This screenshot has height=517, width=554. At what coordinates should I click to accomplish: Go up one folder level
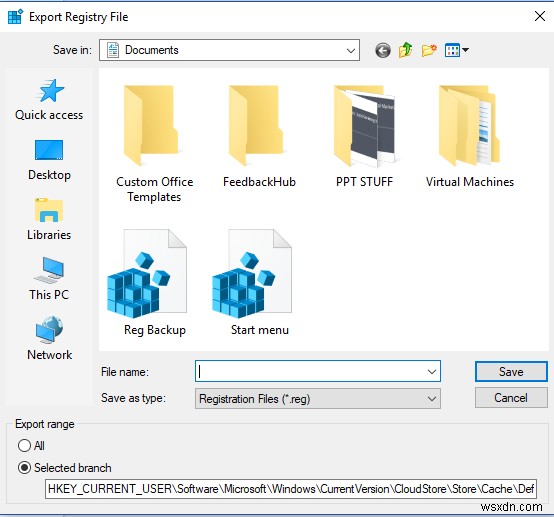coord(406,50)
